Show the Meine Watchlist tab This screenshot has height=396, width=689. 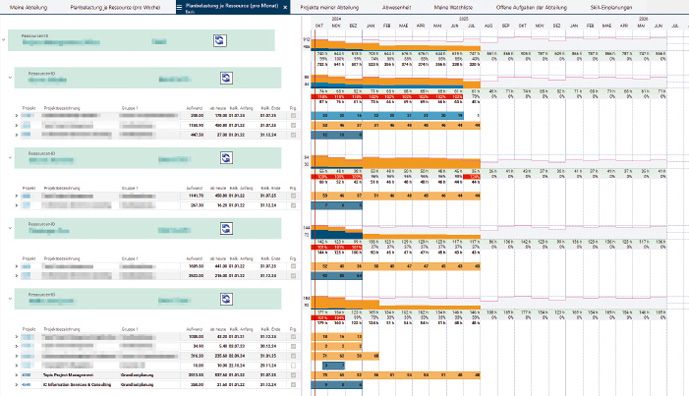click(x=453, y=7)
